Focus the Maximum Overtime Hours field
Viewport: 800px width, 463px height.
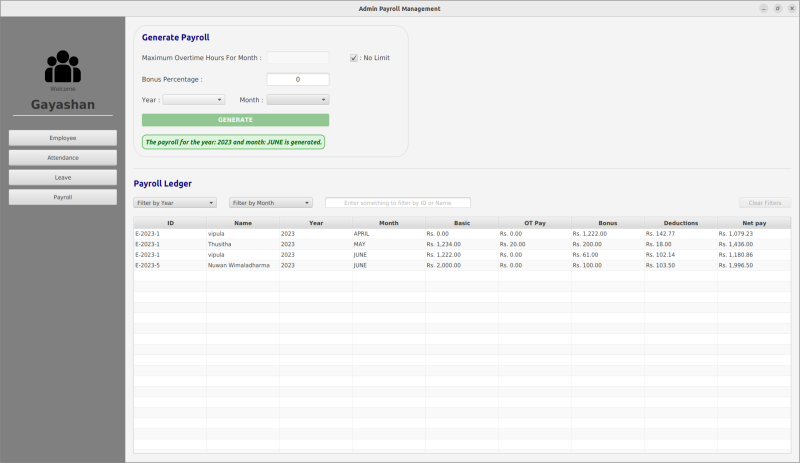tap(297, 58)
